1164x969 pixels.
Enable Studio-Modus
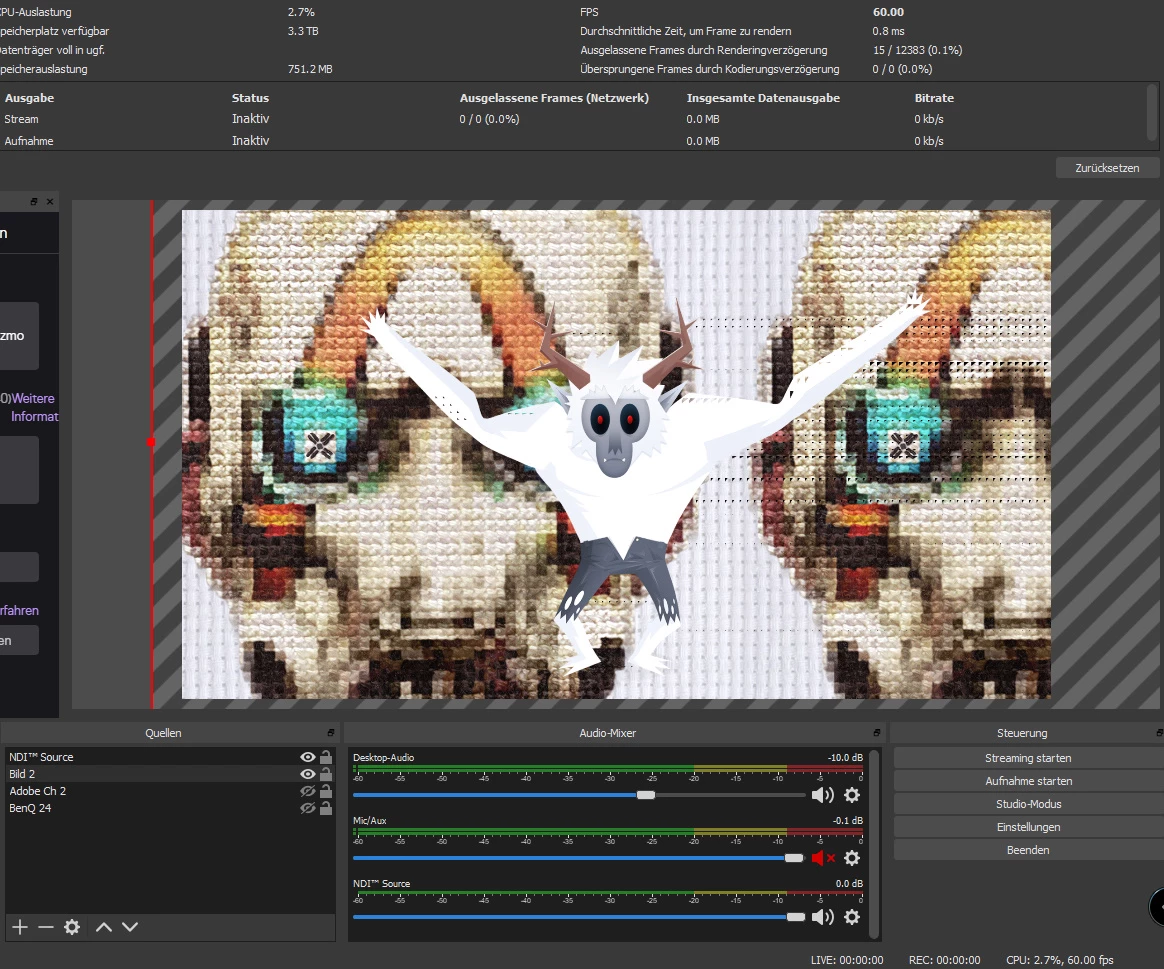pos(1028,804)
